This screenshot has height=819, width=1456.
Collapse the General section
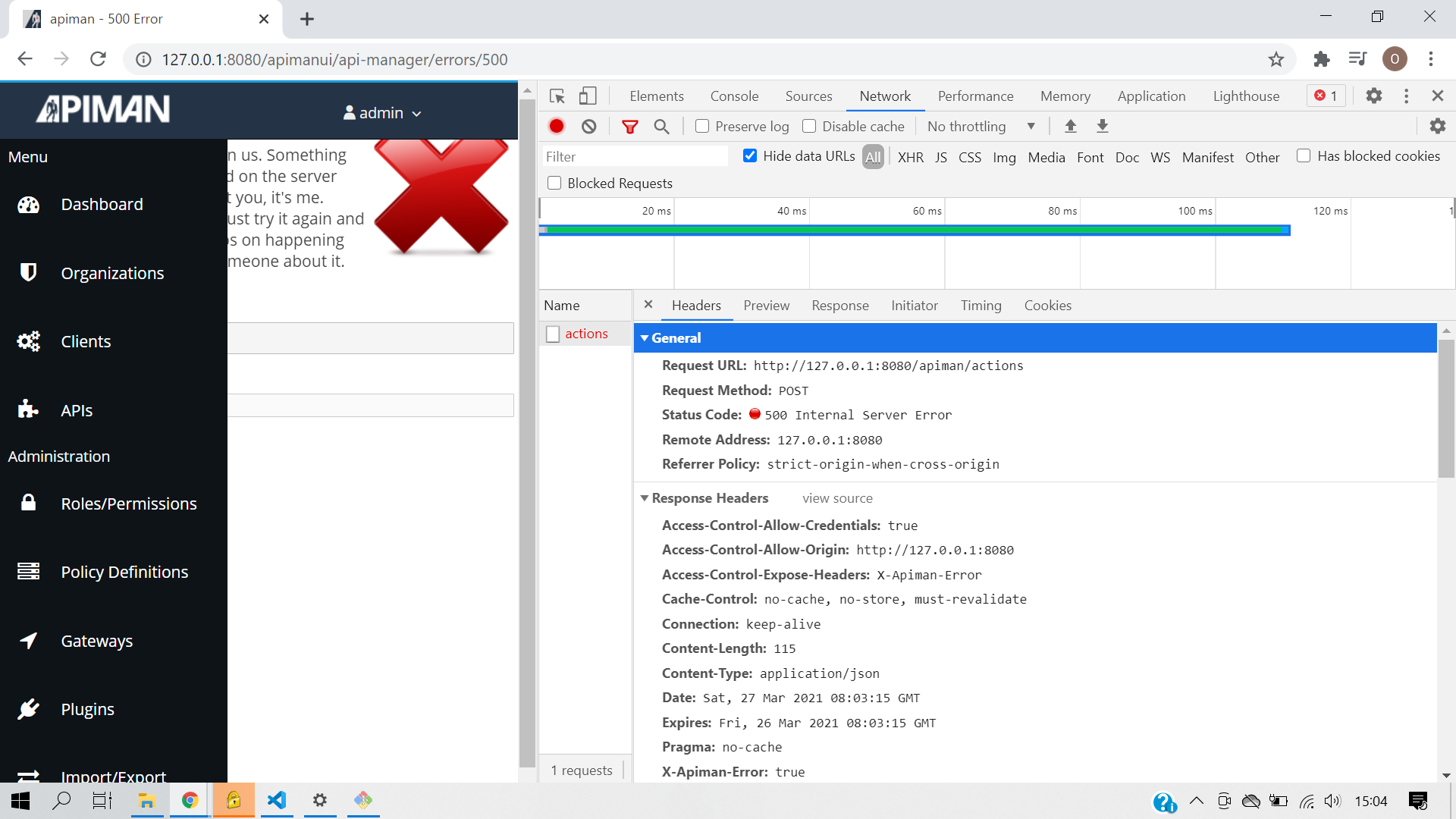645,337
